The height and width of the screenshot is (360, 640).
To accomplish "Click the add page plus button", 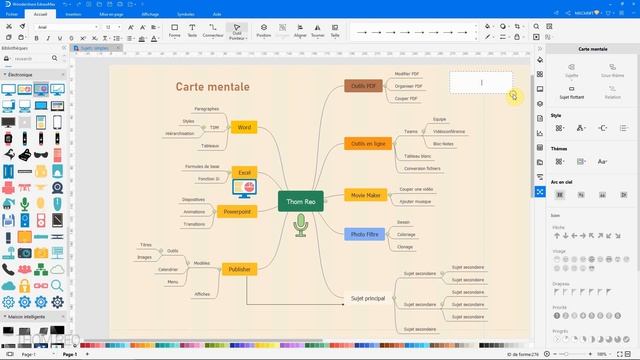I will (x=87, y=354).
